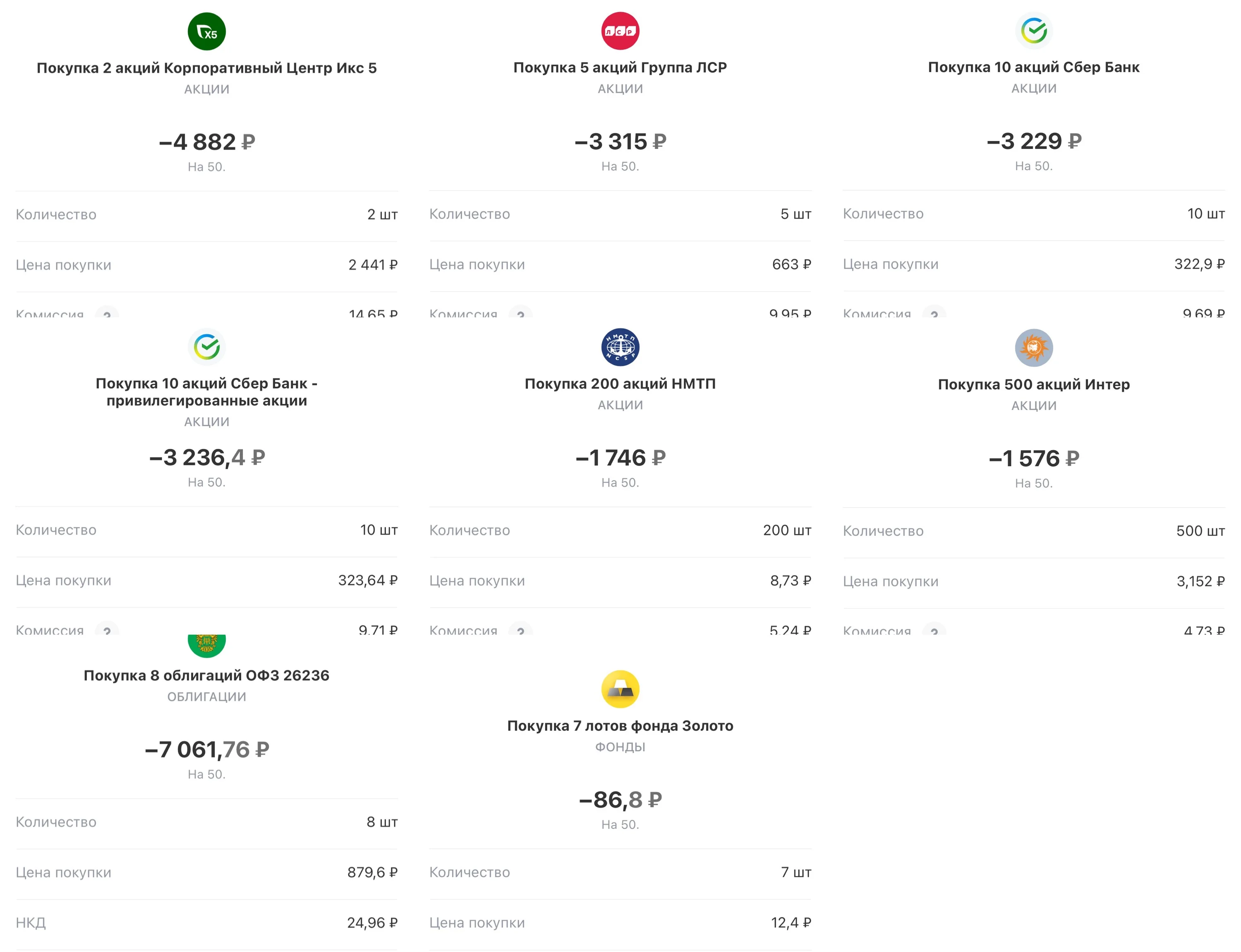Click Цена покупки row in gold fund card

[x=620, y=923]
